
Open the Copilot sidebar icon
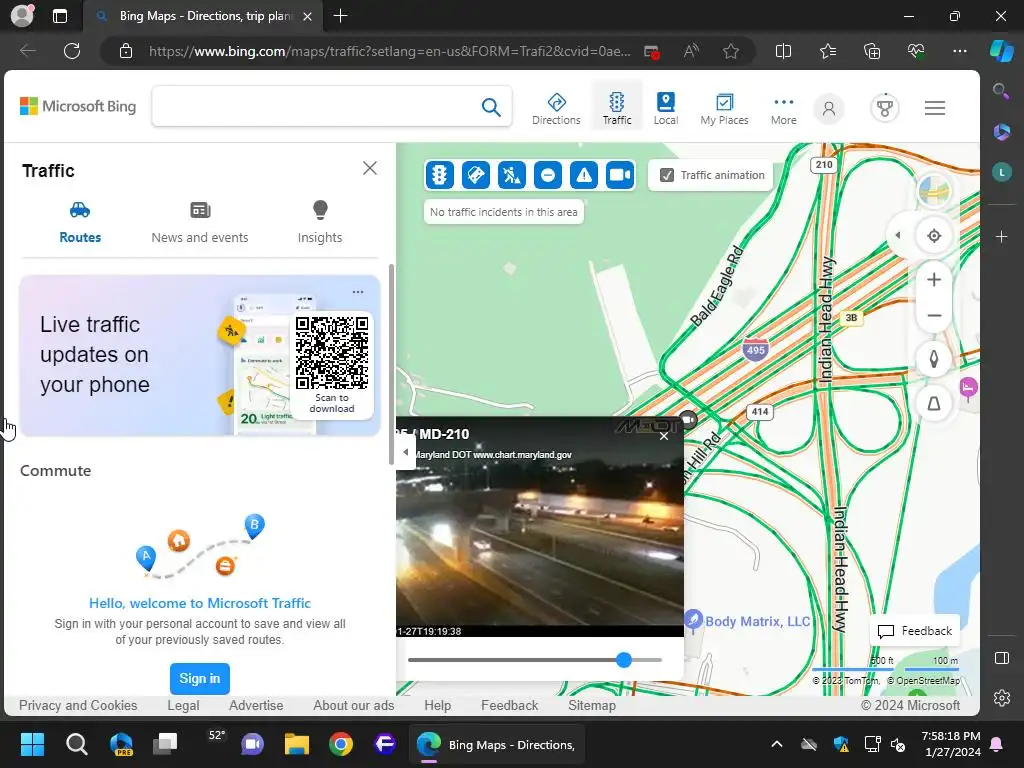(1001, 51)
